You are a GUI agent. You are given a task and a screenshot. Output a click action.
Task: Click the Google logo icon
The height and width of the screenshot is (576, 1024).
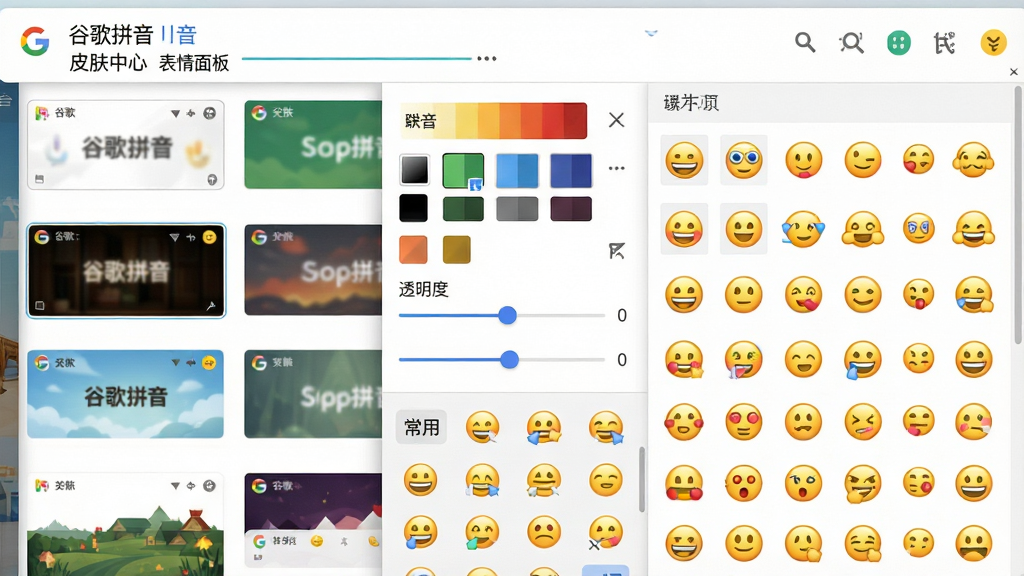coord(35,42)
